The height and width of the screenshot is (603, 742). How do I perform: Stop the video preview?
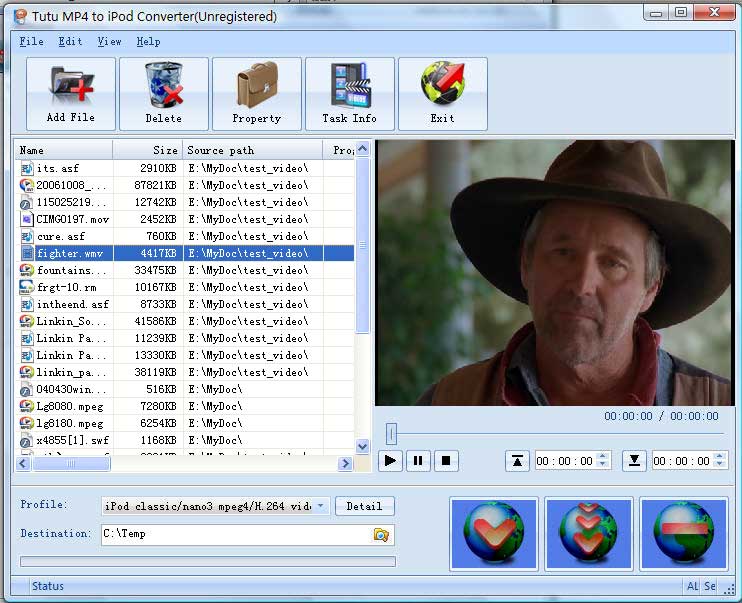(x=446, y=461)
